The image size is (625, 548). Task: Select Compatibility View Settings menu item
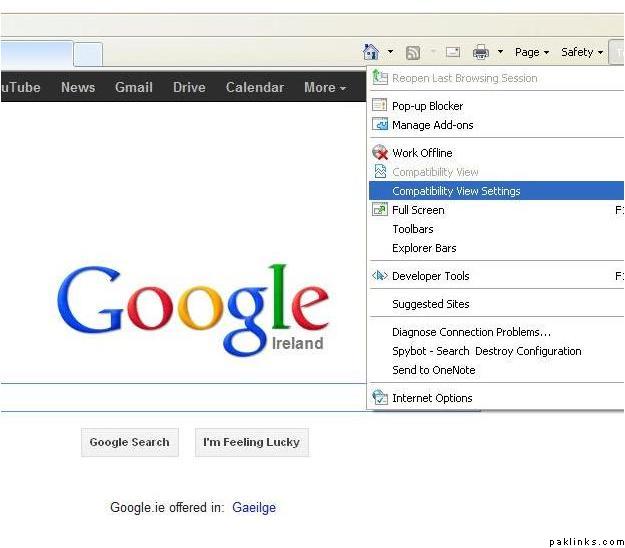pyautogui.click(x=456, y=191)
